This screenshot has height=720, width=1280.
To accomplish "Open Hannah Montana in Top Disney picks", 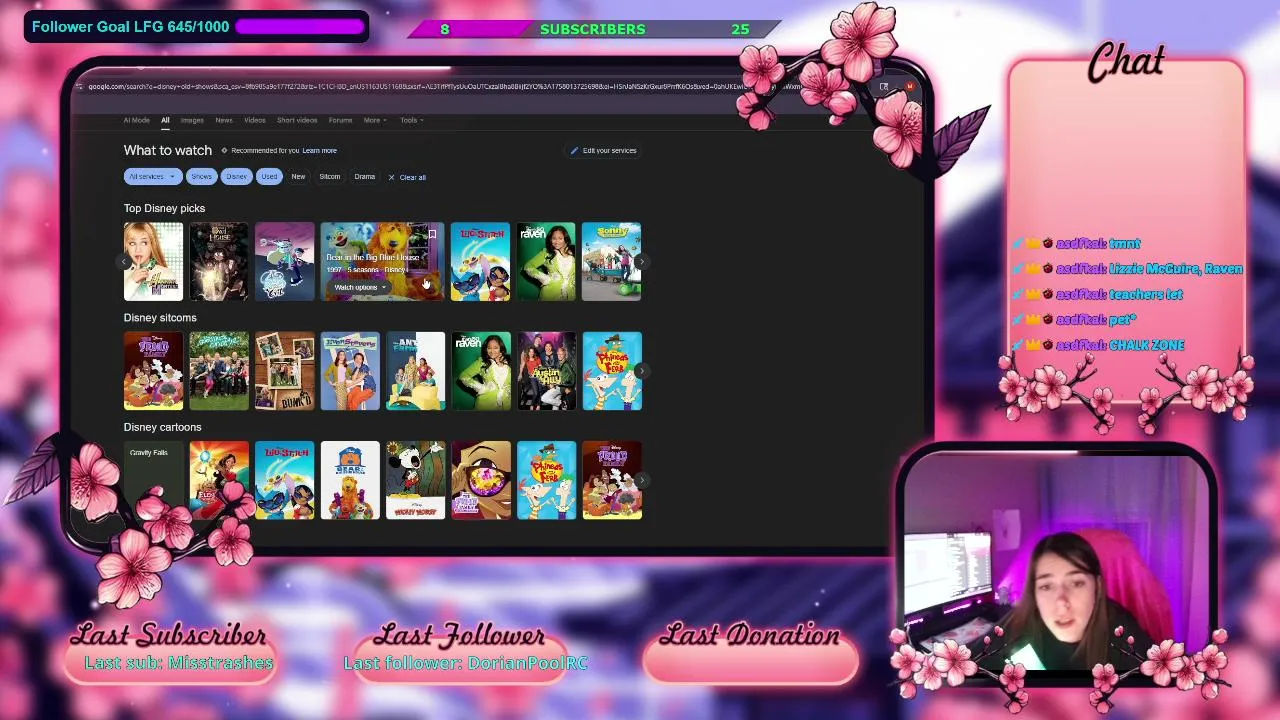I will (153, 262).
